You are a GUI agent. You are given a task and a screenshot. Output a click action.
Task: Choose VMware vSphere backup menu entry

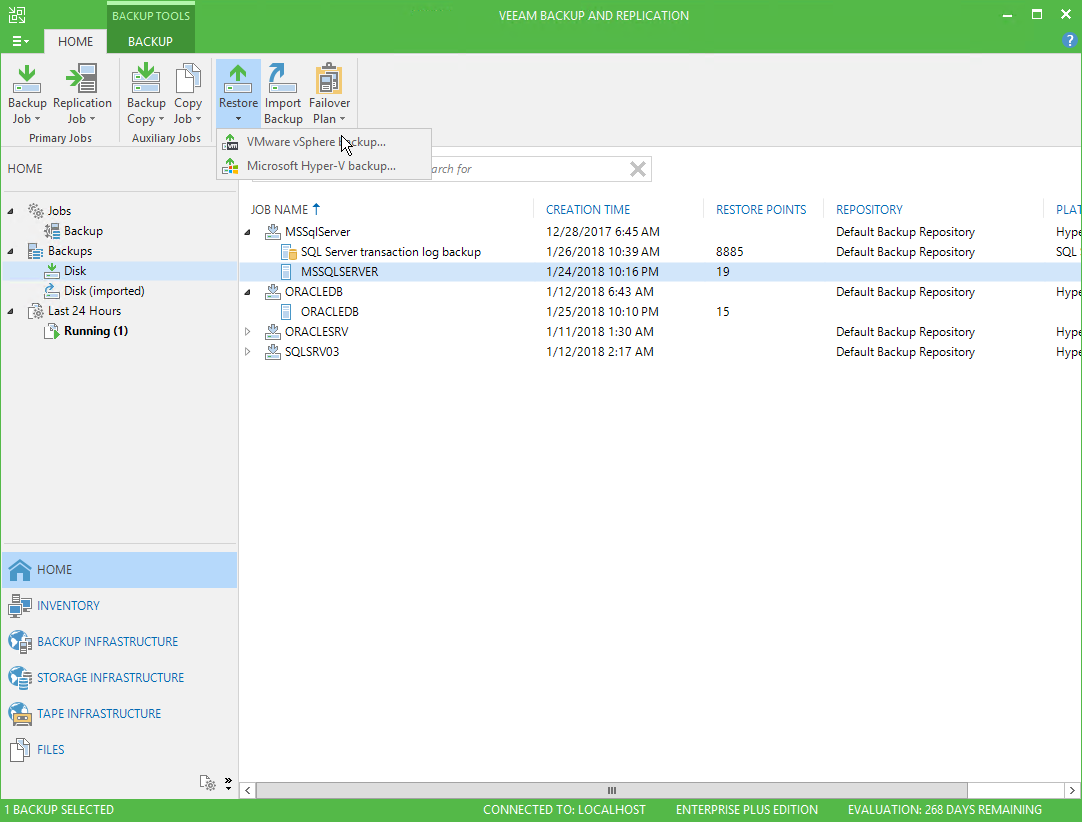[324, 142]
